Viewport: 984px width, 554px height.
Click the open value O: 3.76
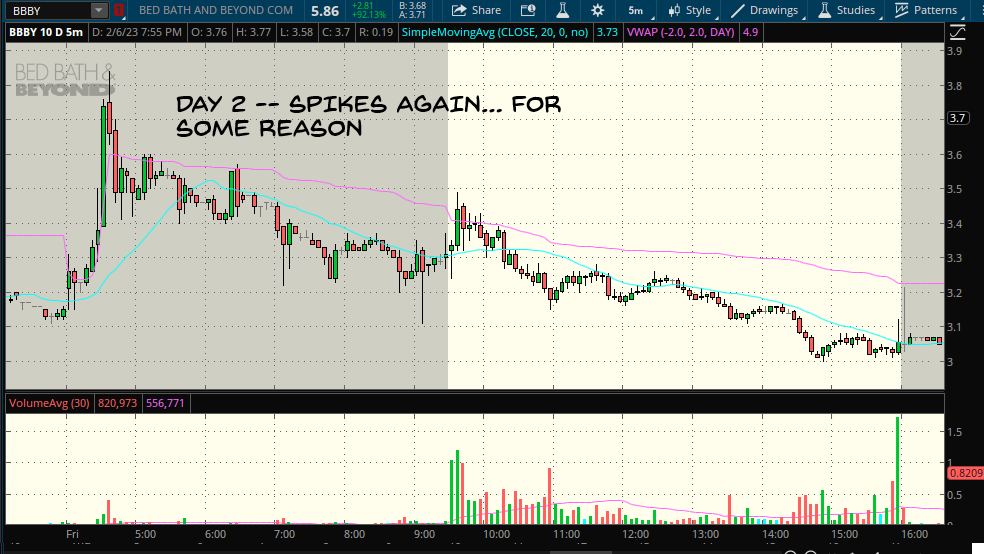(209, 32)
